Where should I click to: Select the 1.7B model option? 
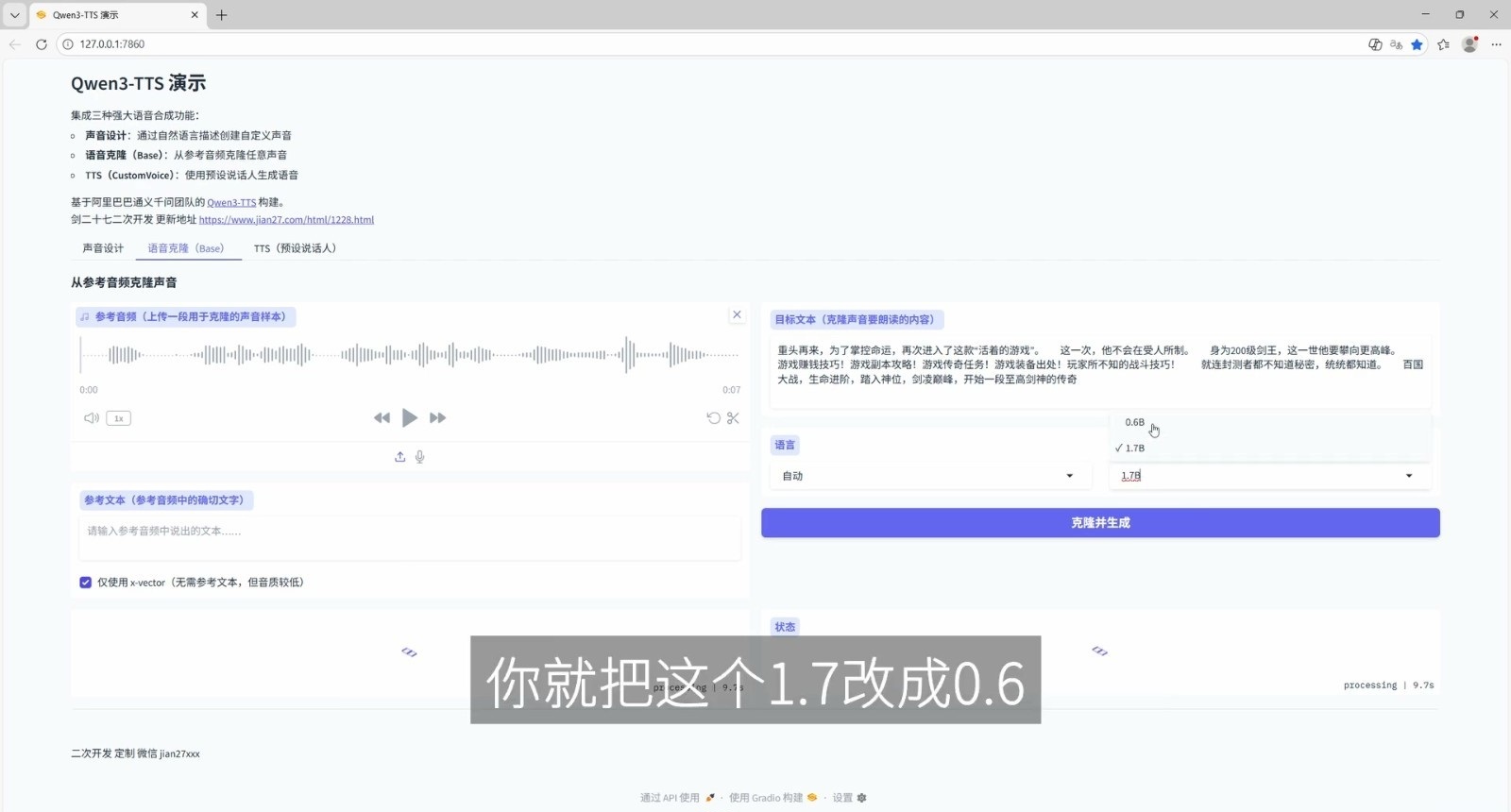pyautogui.click(x=1135, y=448)
